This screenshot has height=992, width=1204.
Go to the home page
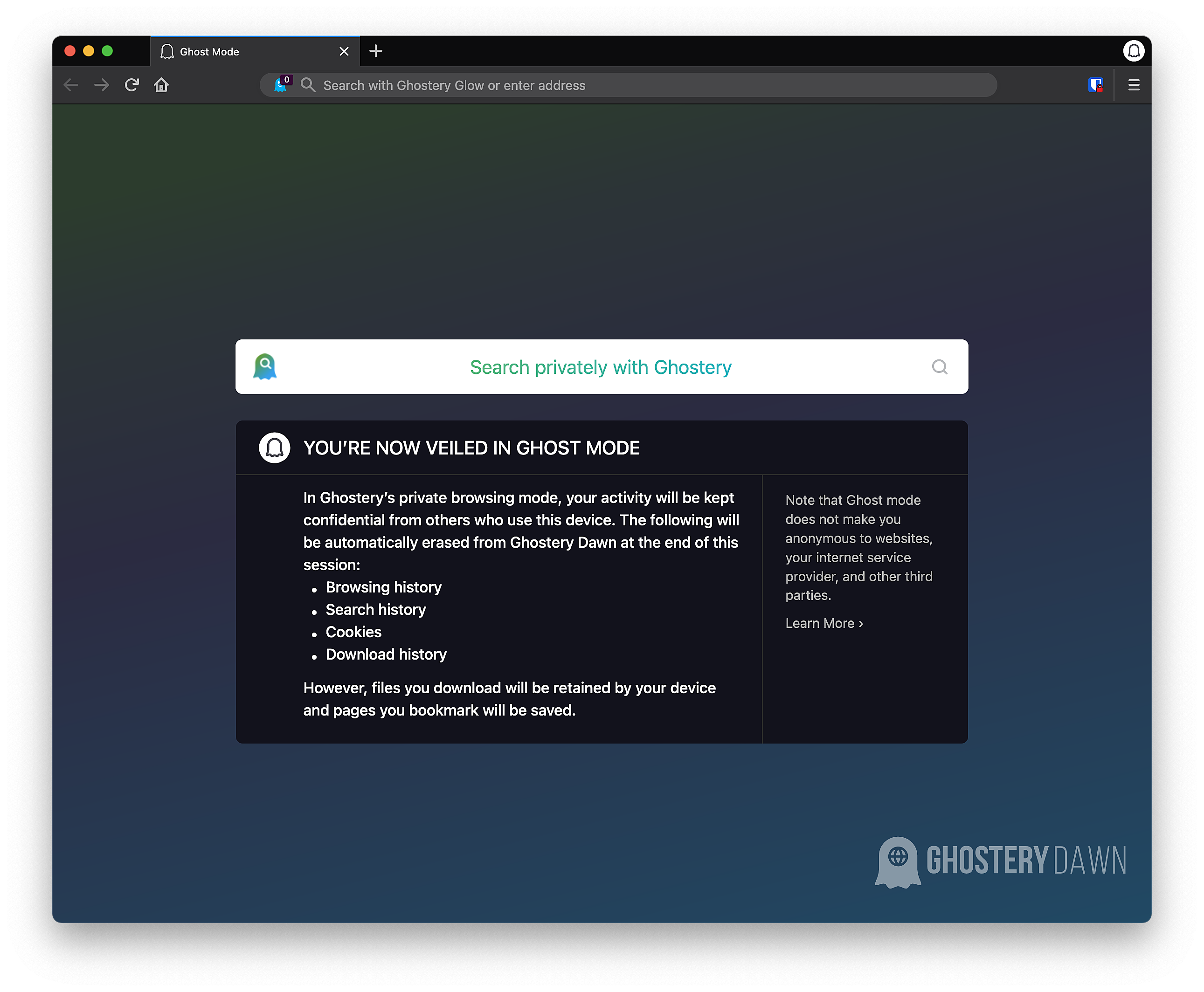point(162,85)
